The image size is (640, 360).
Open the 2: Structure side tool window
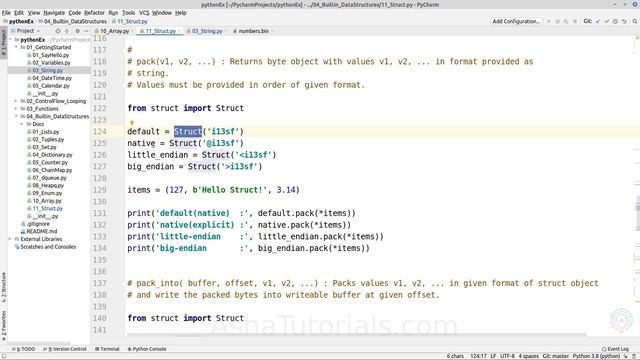(x=4, y=287)
